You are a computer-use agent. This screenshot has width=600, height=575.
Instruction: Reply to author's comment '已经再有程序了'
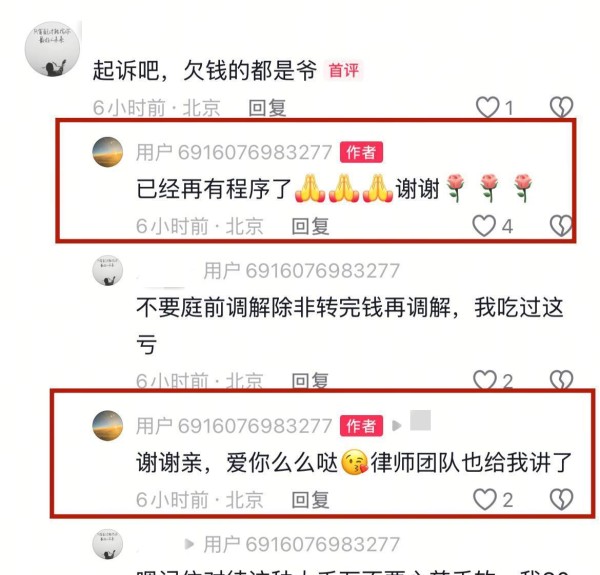tap(310, 226)
